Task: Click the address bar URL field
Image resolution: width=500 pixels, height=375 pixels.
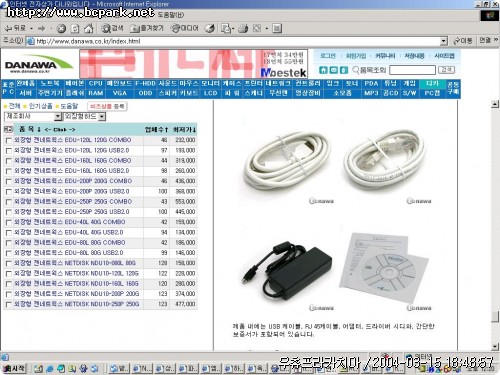Action: [x=237, y=41]
